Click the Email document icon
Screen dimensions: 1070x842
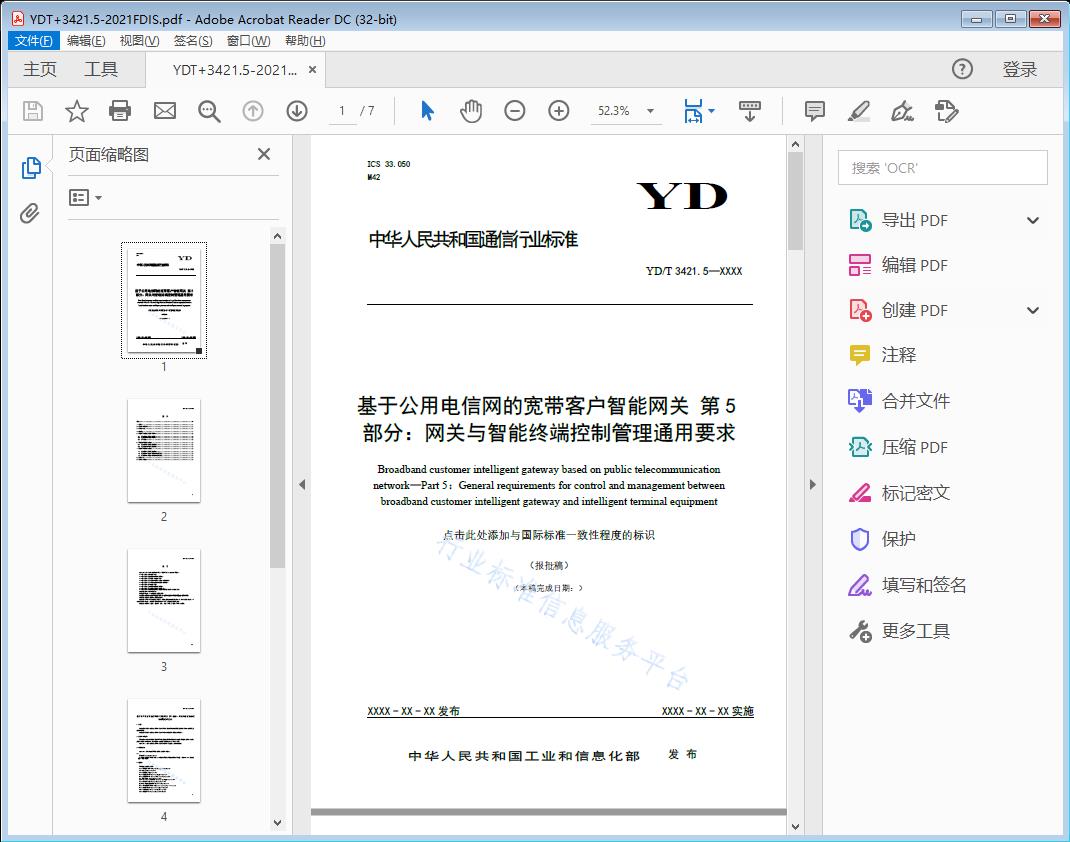[x=164, y=111]
